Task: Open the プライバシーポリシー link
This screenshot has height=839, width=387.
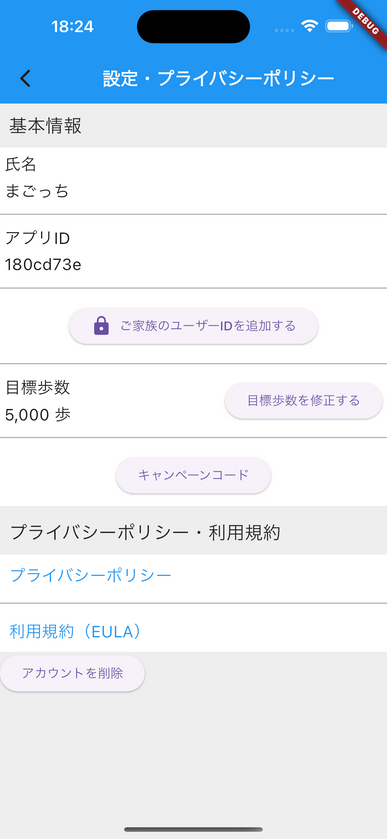Action: click(x=91, y=575)
